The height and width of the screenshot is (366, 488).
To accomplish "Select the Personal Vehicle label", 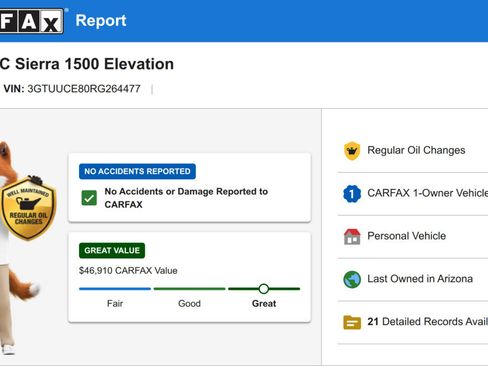I will point(407,236).
